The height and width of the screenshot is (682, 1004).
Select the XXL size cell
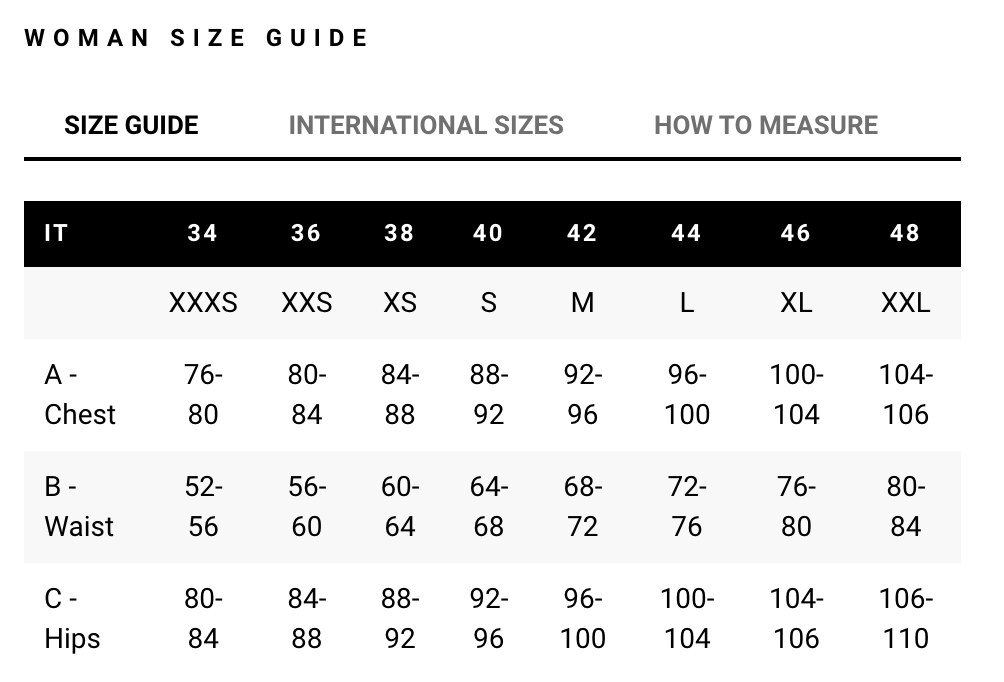pos(905,302)
